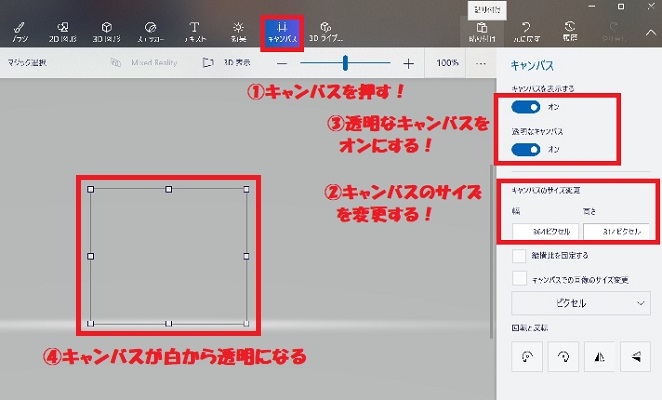
Task: Check resize image with canvas checkbox
Action: [518, 279]
